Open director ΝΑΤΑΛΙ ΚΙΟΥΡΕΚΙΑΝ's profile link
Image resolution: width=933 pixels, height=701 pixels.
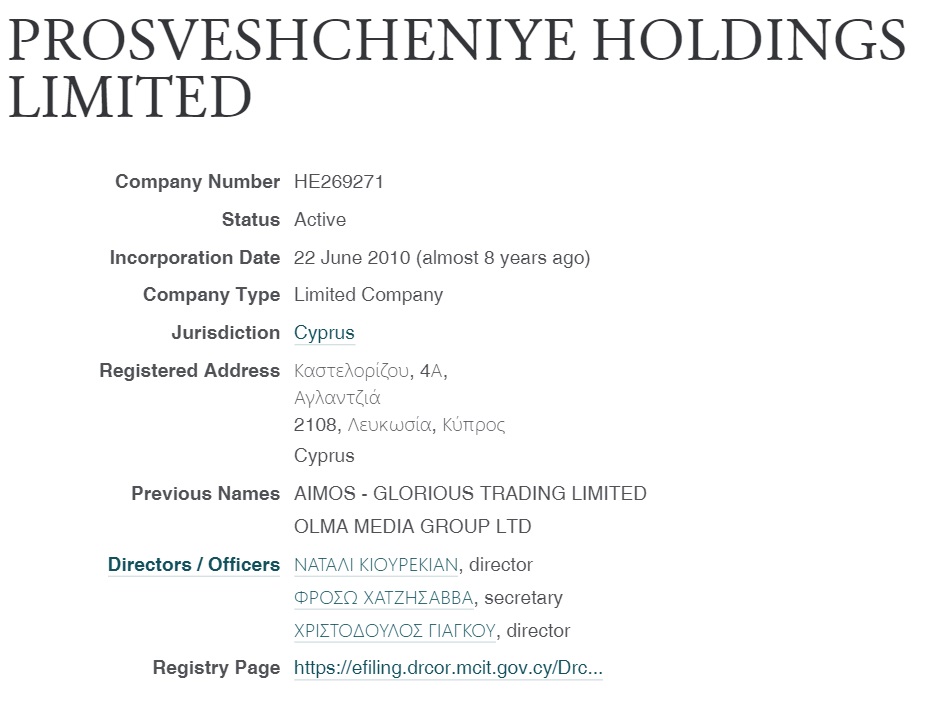[x=376, y=565]
